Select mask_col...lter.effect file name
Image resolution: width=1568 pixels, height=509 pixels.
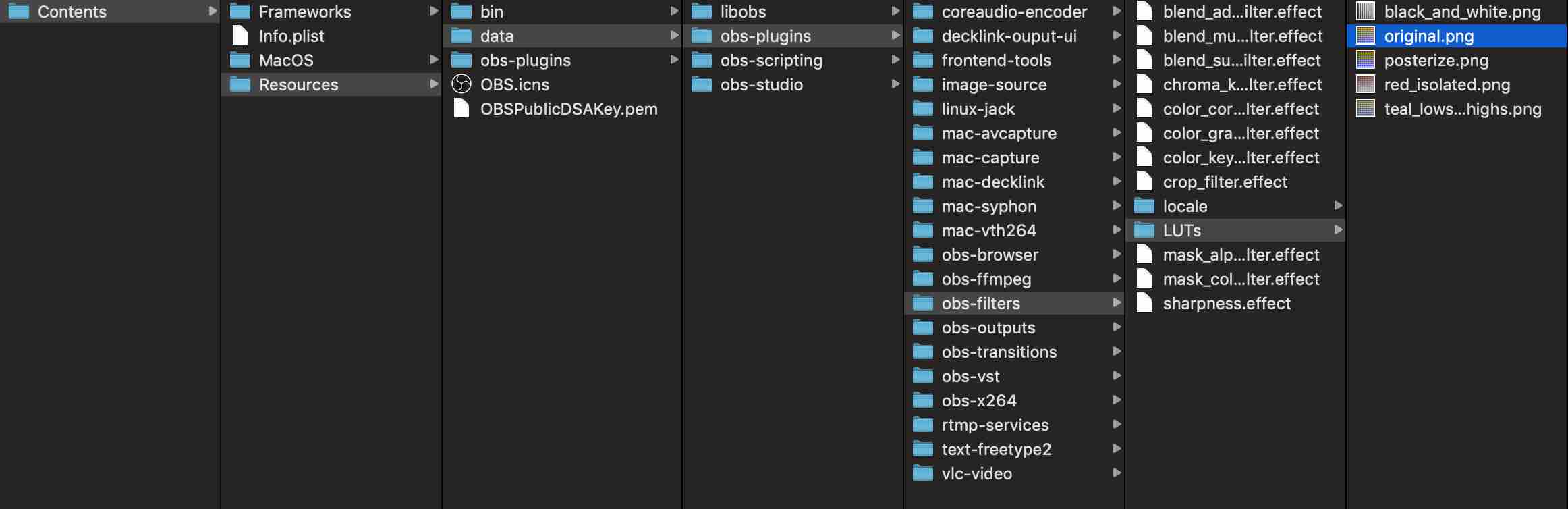click(1241, 279)
